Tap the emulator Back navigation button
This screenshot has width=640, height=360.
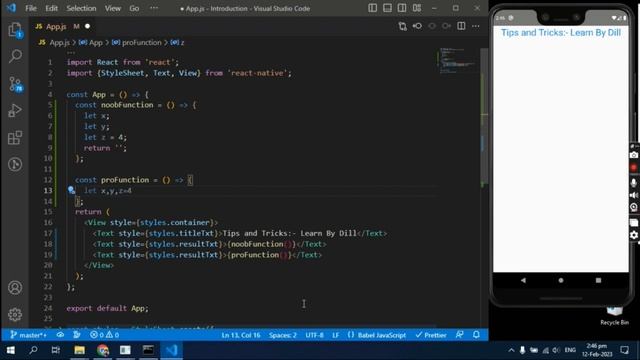523,280
